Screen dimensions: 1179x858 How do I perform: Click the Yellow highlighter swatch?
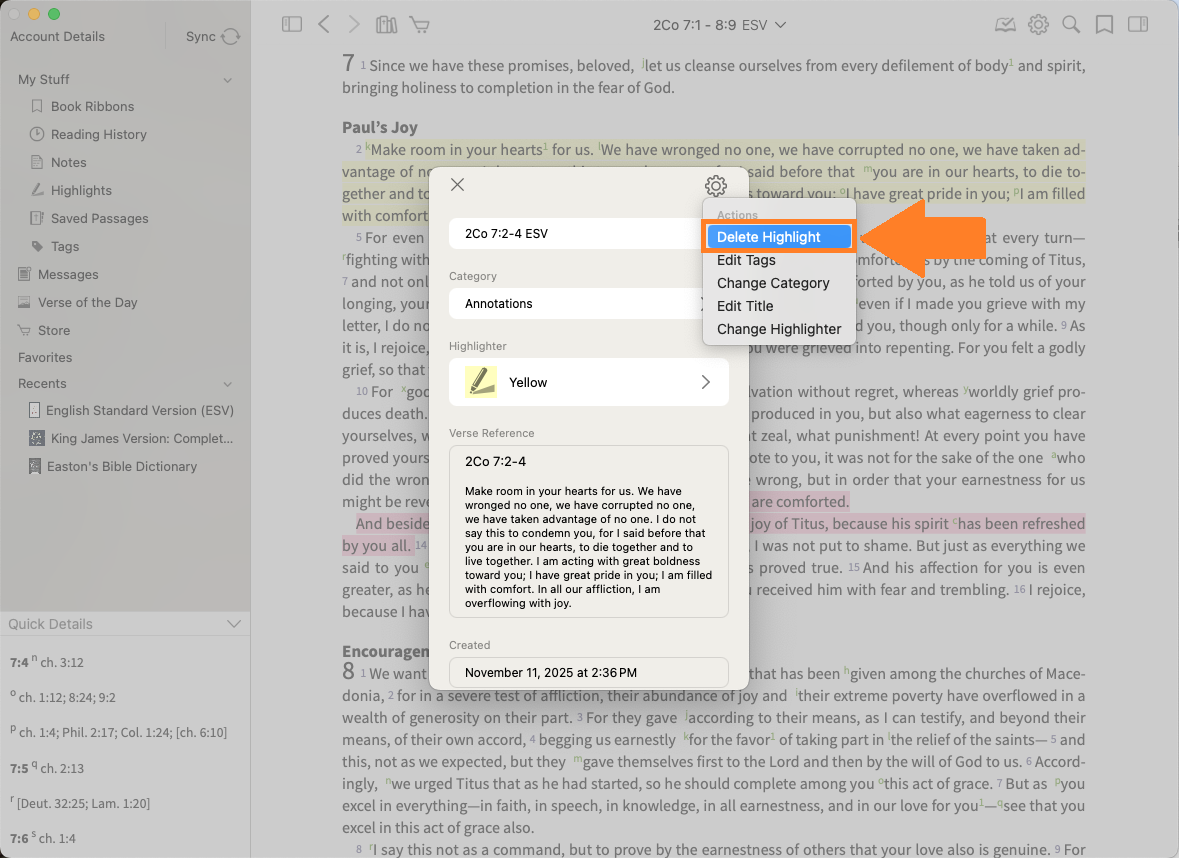(x=481, y=382)
